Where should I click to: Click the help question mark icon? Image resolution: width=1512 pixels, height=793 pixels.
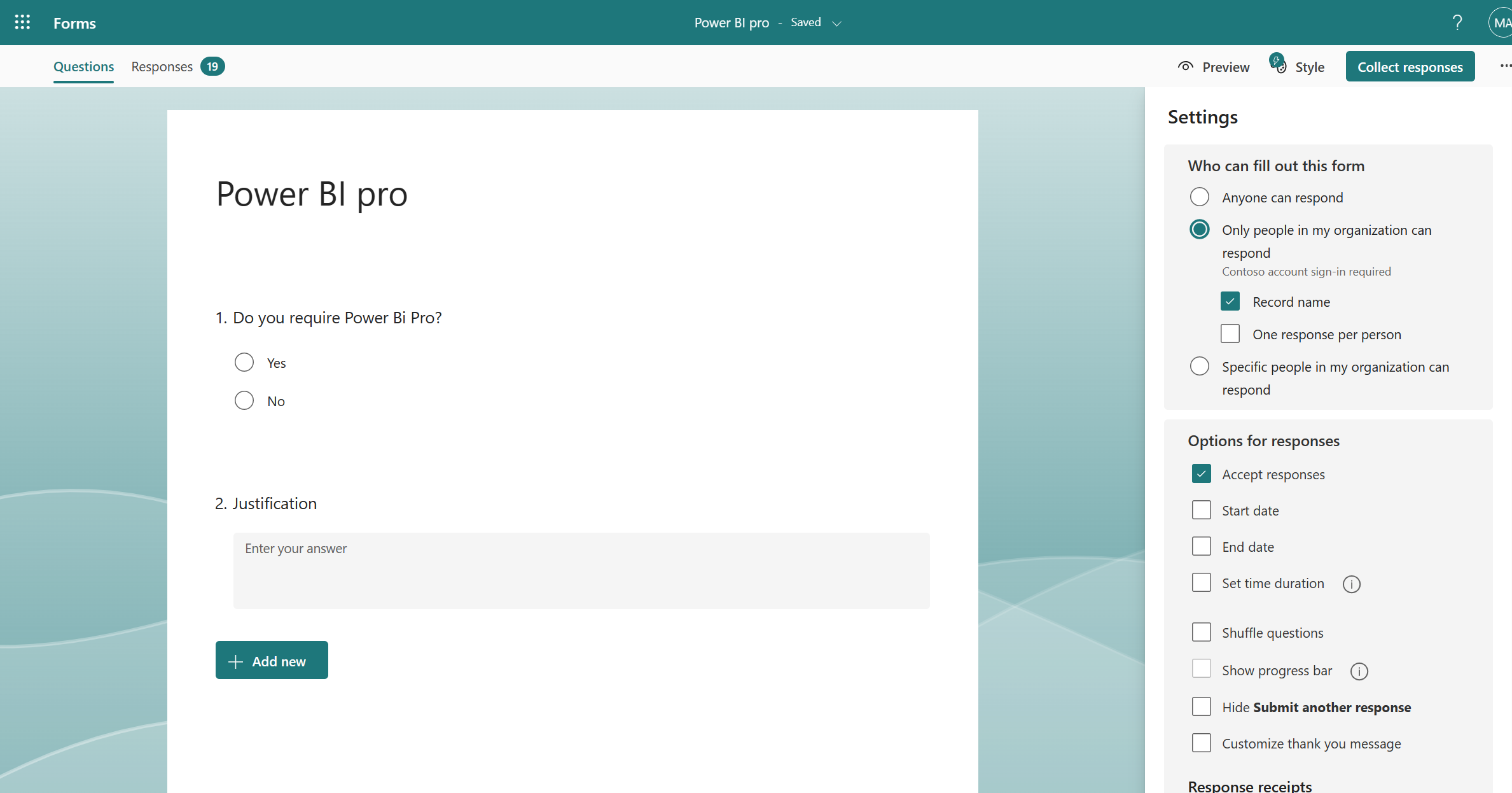click(x=1457, y=23)
